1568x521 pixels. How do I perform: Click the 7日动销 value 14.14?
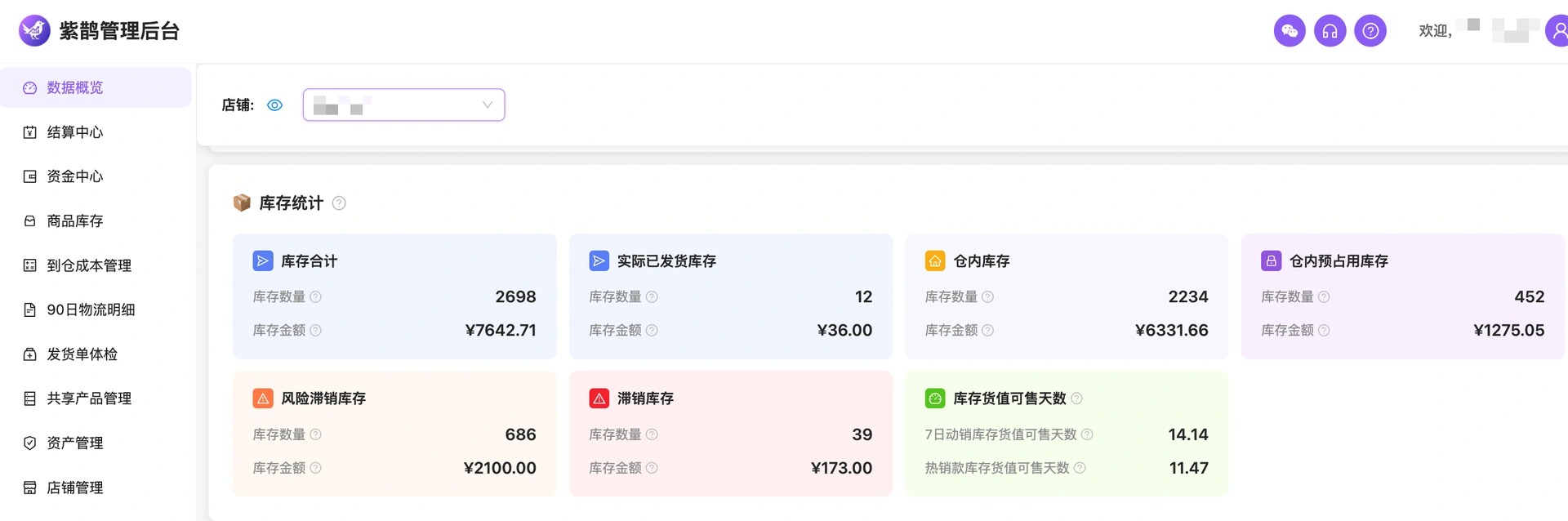[1188, 434]
